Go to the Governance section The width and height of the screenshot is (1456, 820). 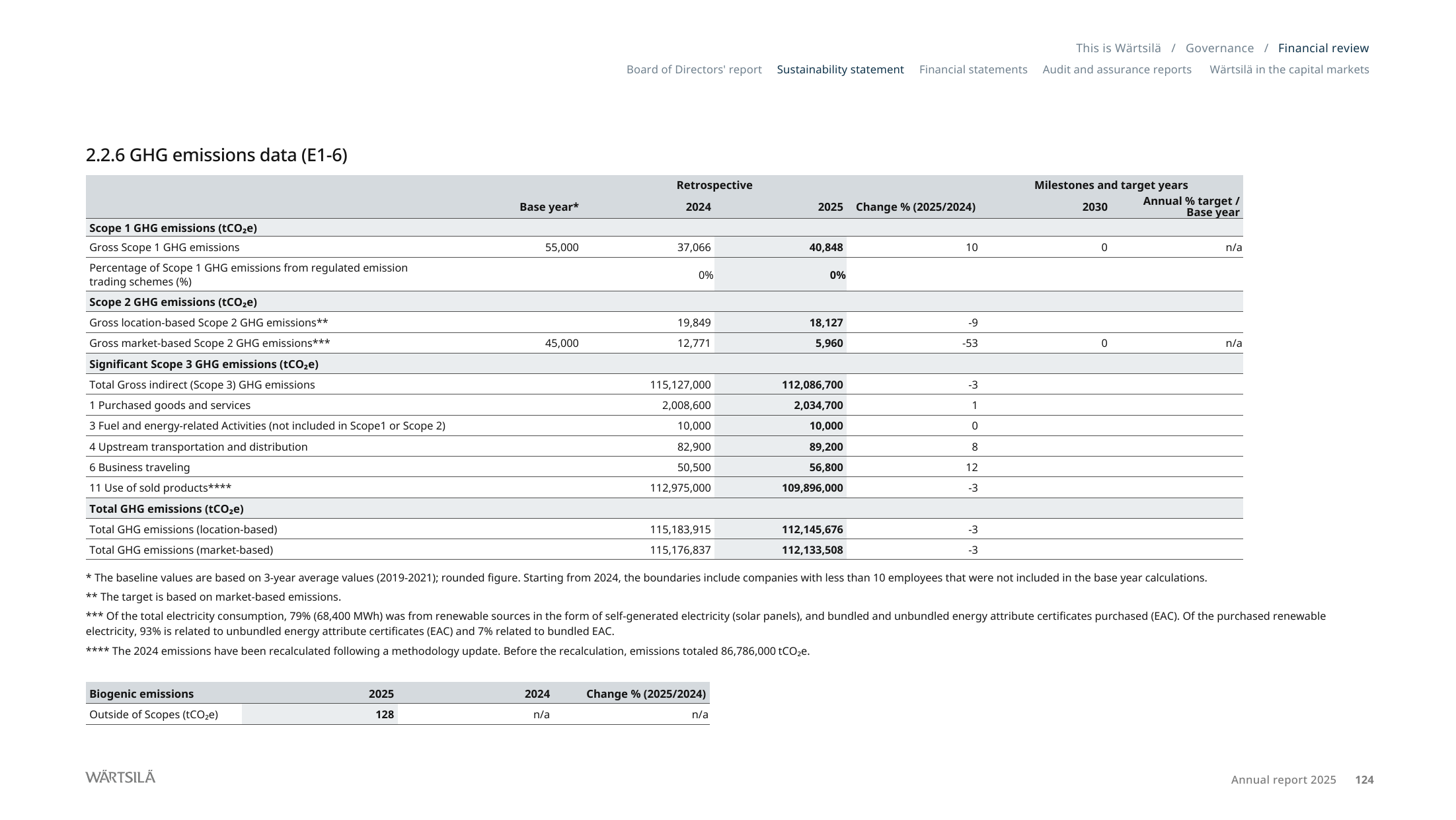coord(1219,48)
